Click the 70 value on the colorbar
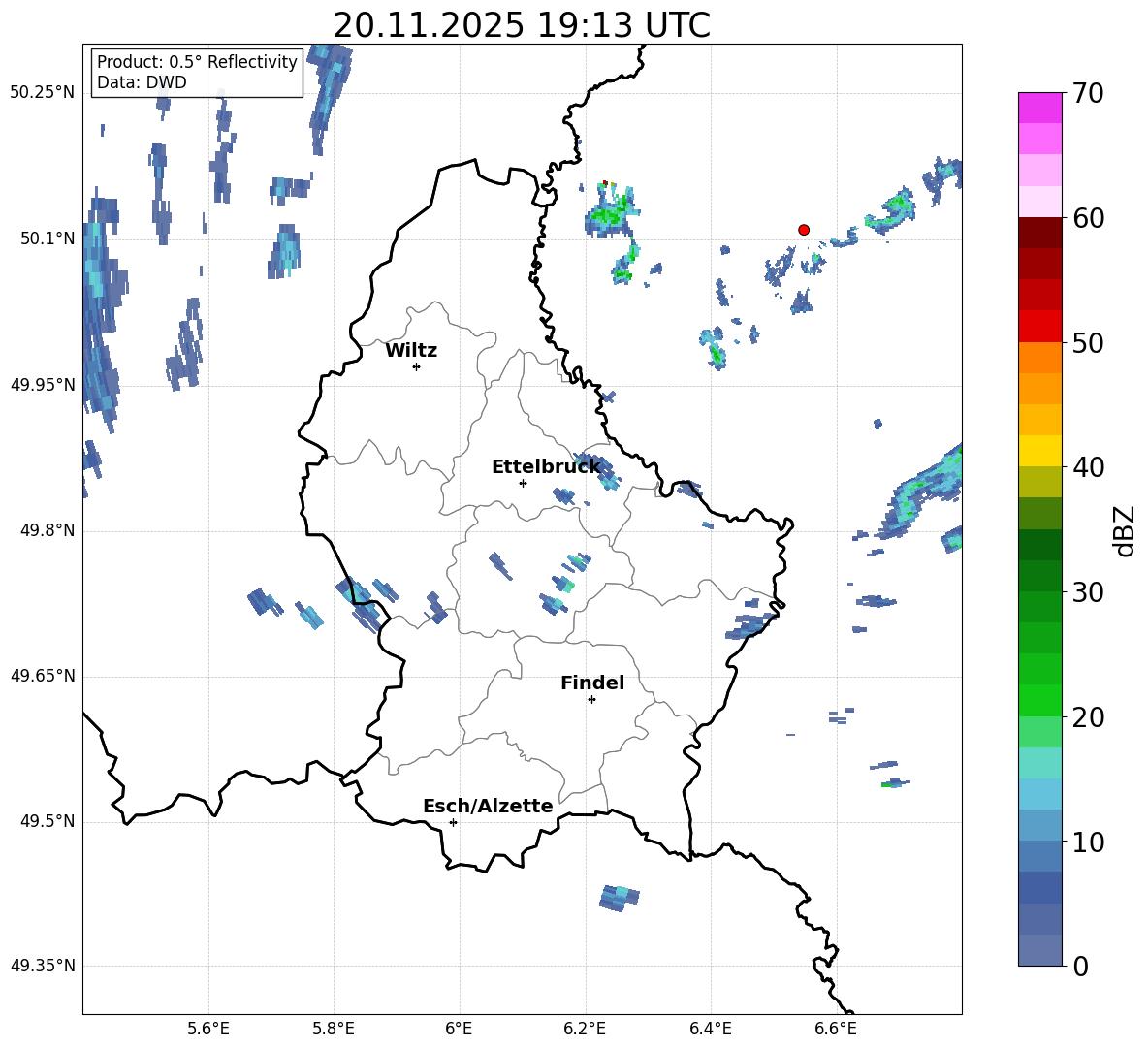The width and height of the screenshot is (1148, 1048). click(x=1090, y=94)
